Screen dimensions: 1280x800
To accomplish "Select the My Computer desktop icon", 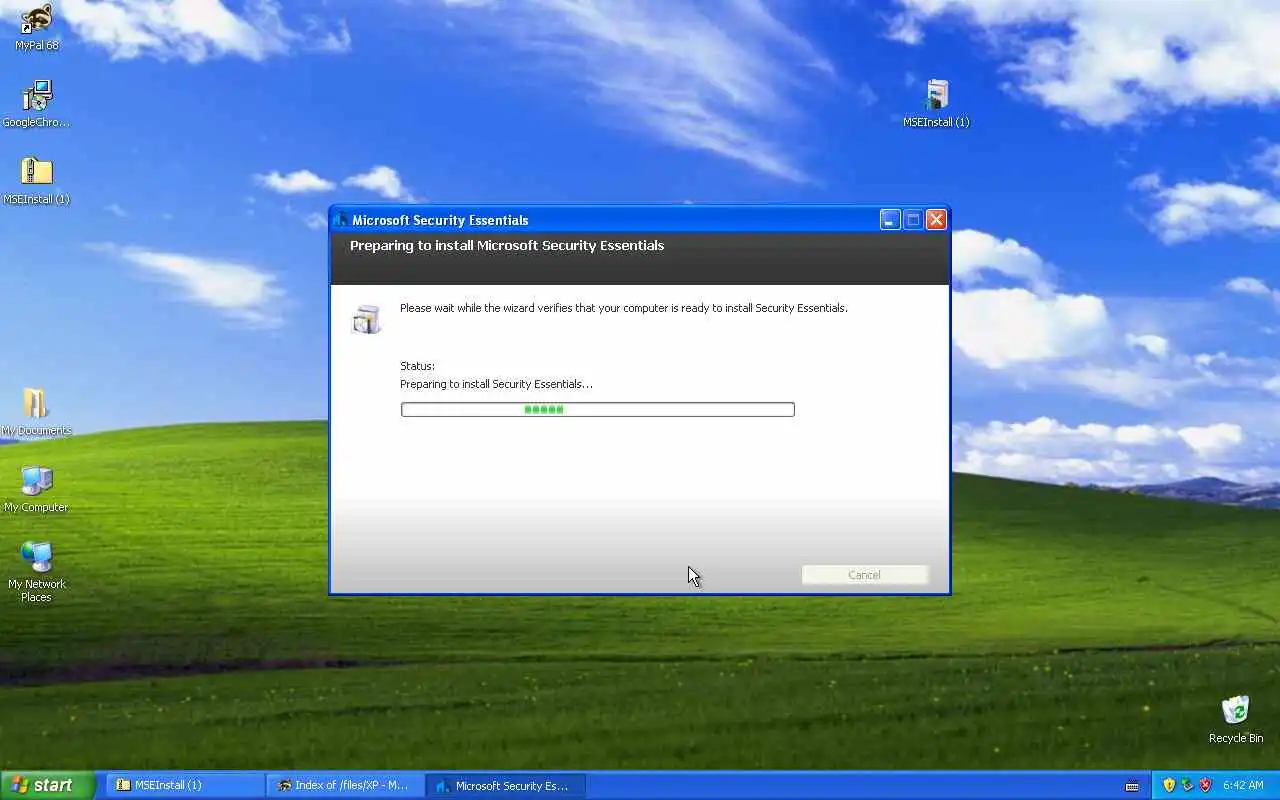I will click(37, 489).
